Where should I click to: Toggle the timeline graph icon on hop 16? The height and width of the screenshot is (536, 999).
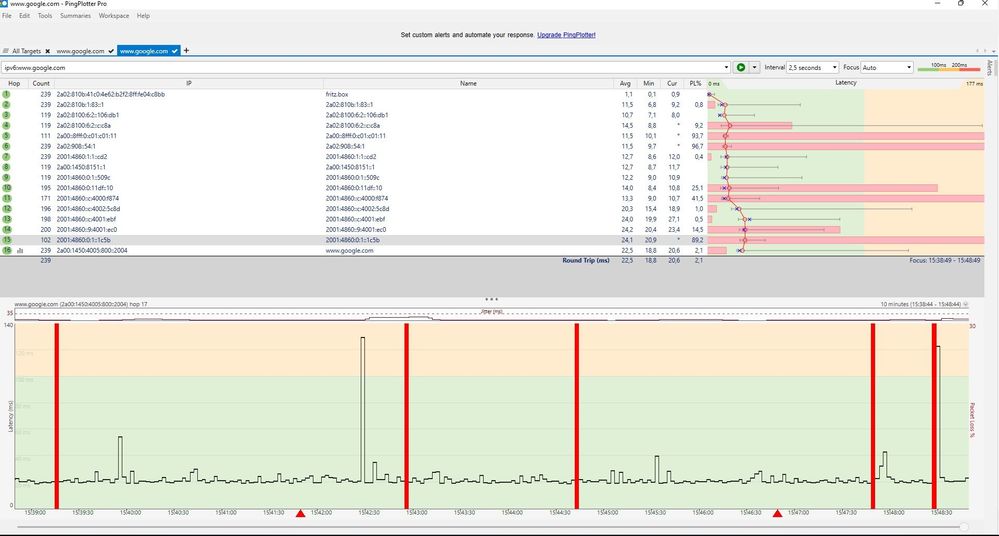(20, 250)
